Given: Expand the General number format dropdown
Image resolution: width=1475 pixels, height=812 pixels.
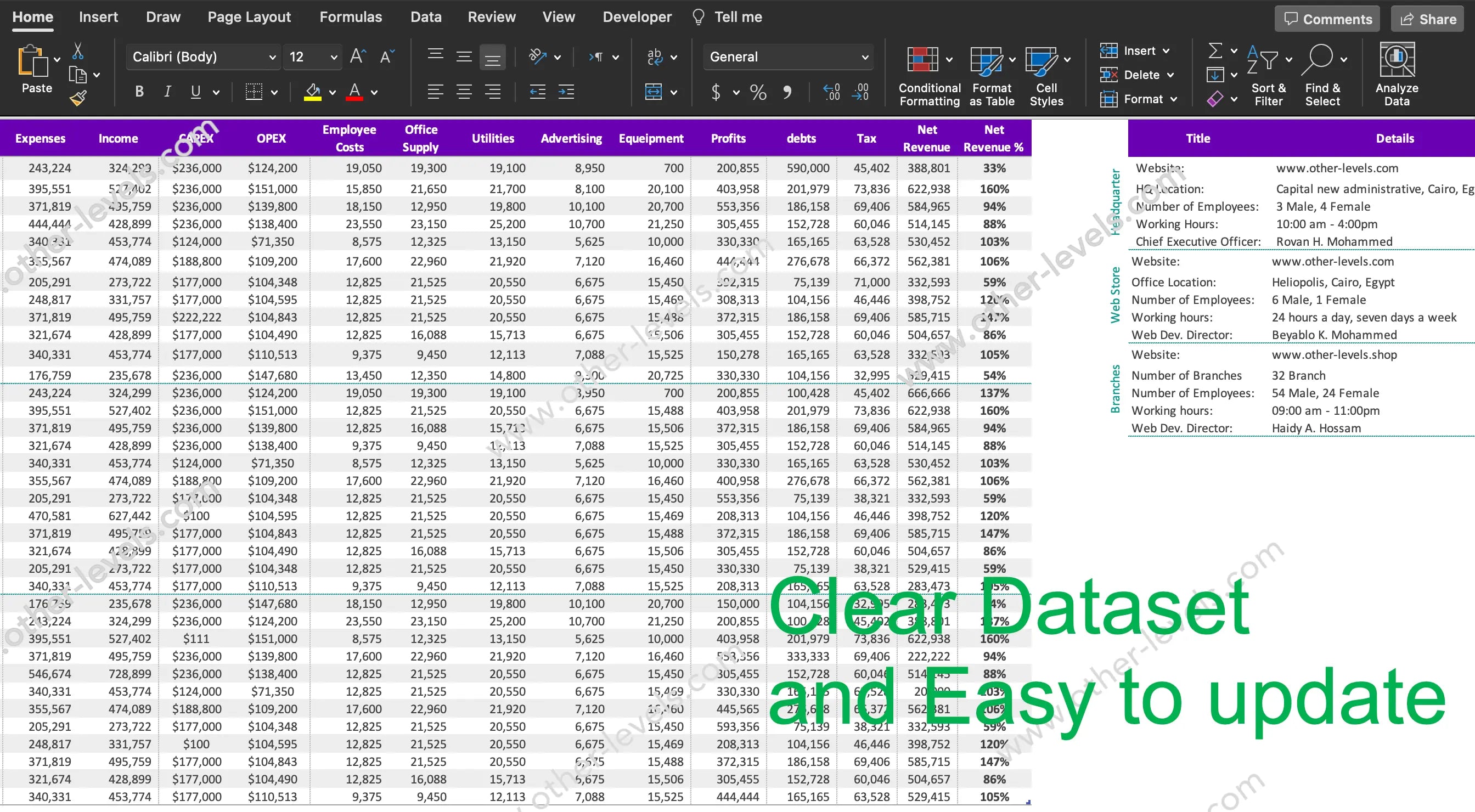Looking at the screenshot, I should point(865,57).
